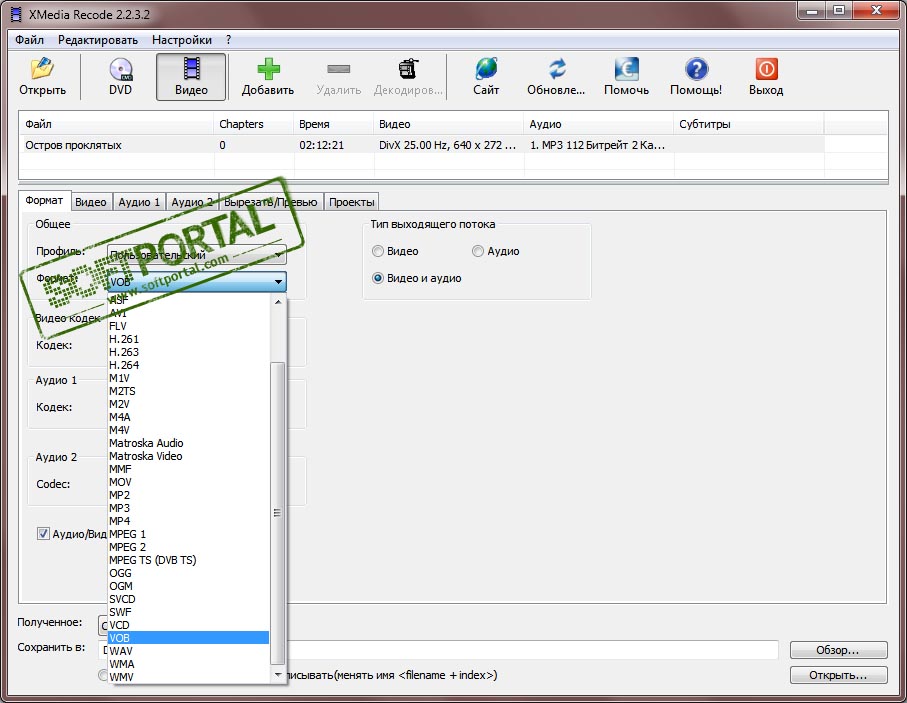Choose OGG from the format list

click(189, 573)
